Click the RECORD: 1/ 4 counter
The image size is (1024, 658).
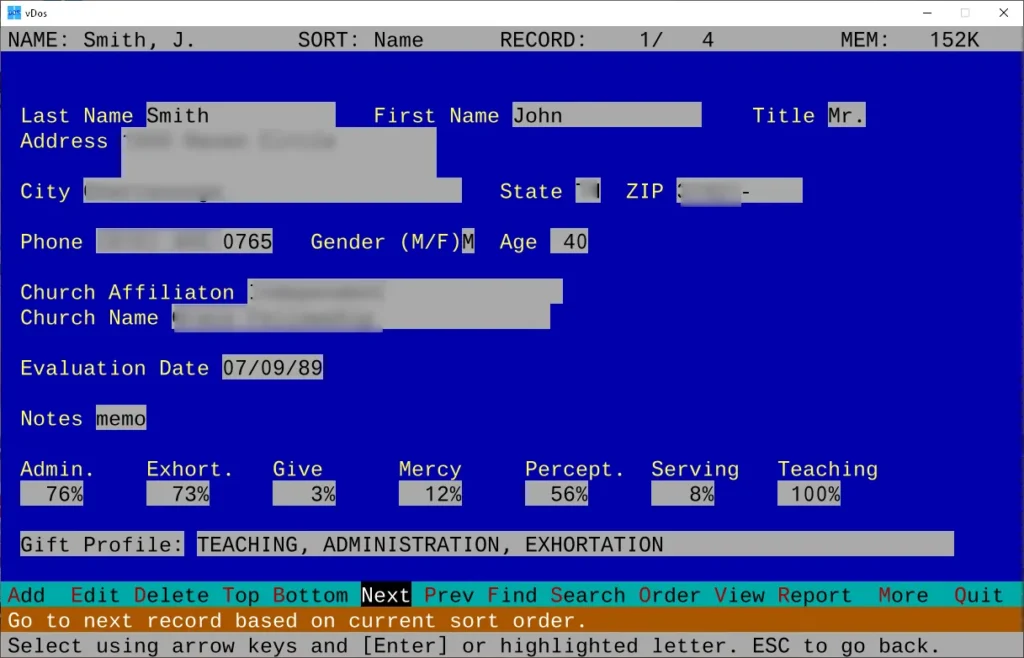point(607,40)
